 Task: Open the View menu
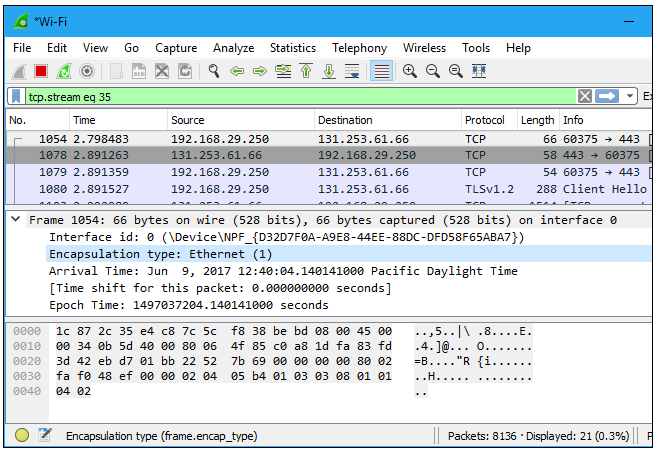point(95,48)
